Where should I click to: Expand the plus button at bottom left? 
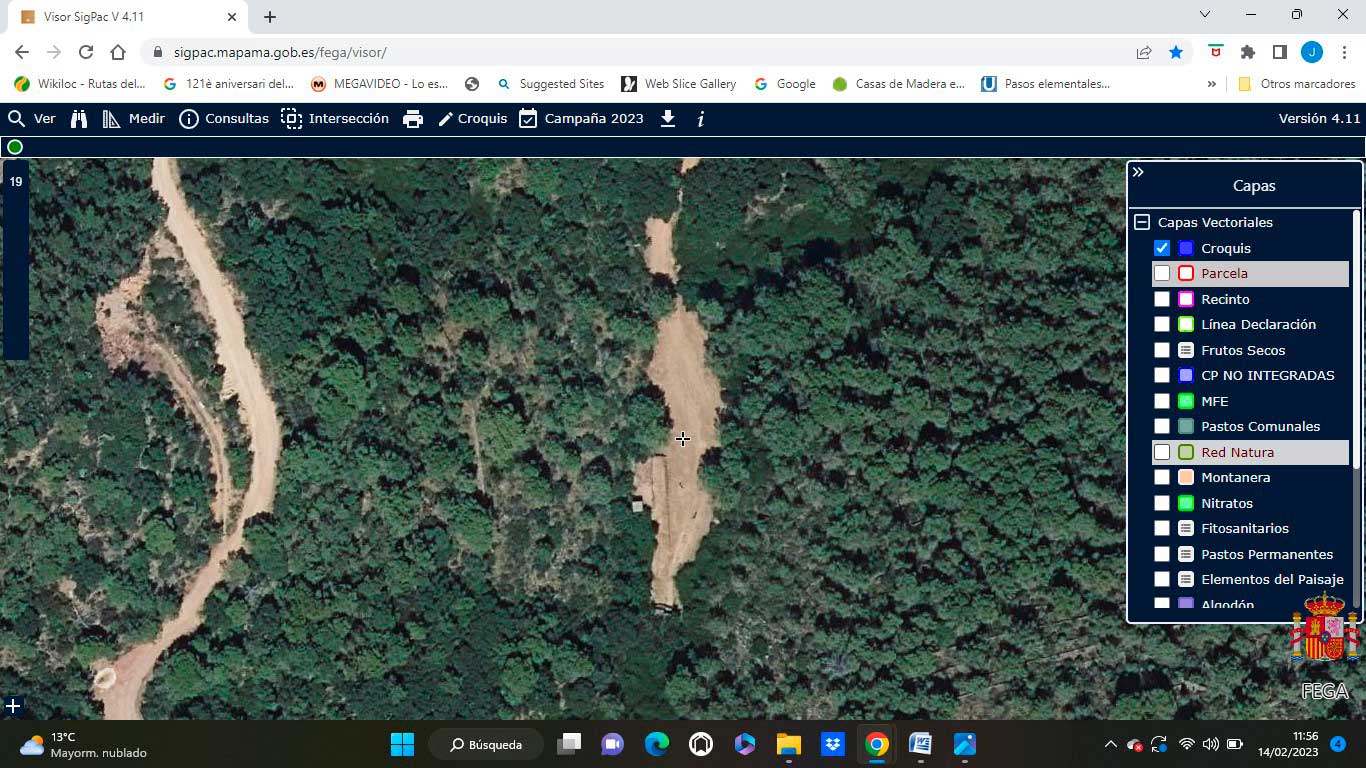point(13,706)
